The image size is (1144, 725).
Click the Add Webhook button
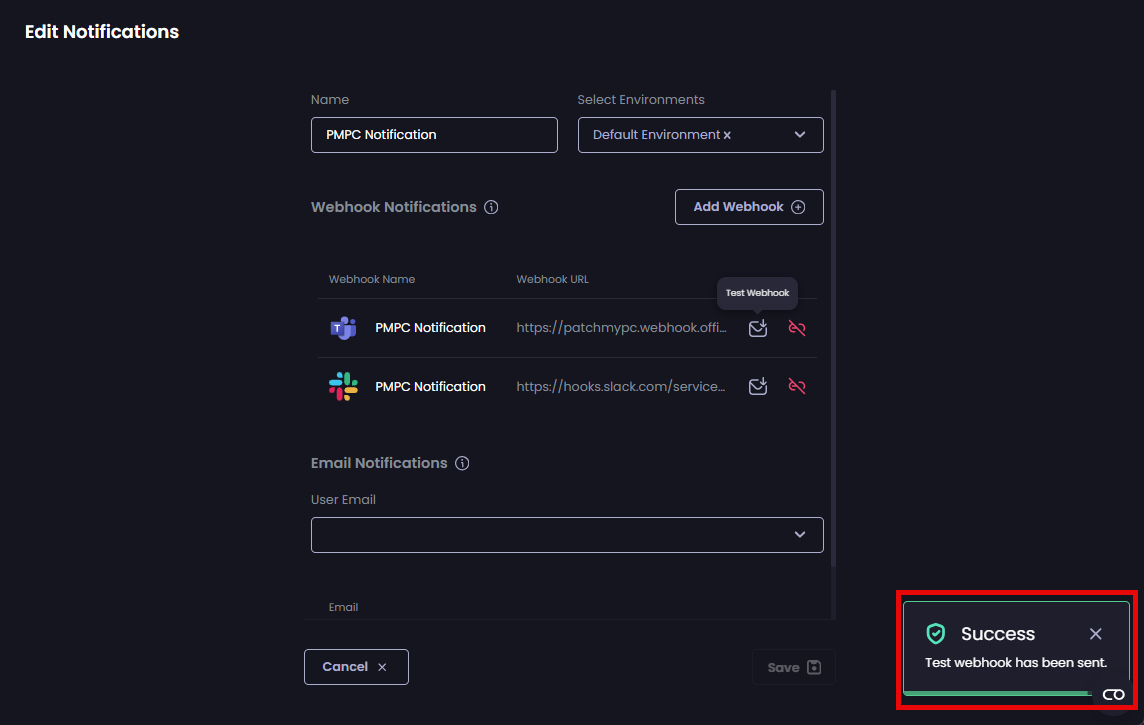[x=749, y=206]
